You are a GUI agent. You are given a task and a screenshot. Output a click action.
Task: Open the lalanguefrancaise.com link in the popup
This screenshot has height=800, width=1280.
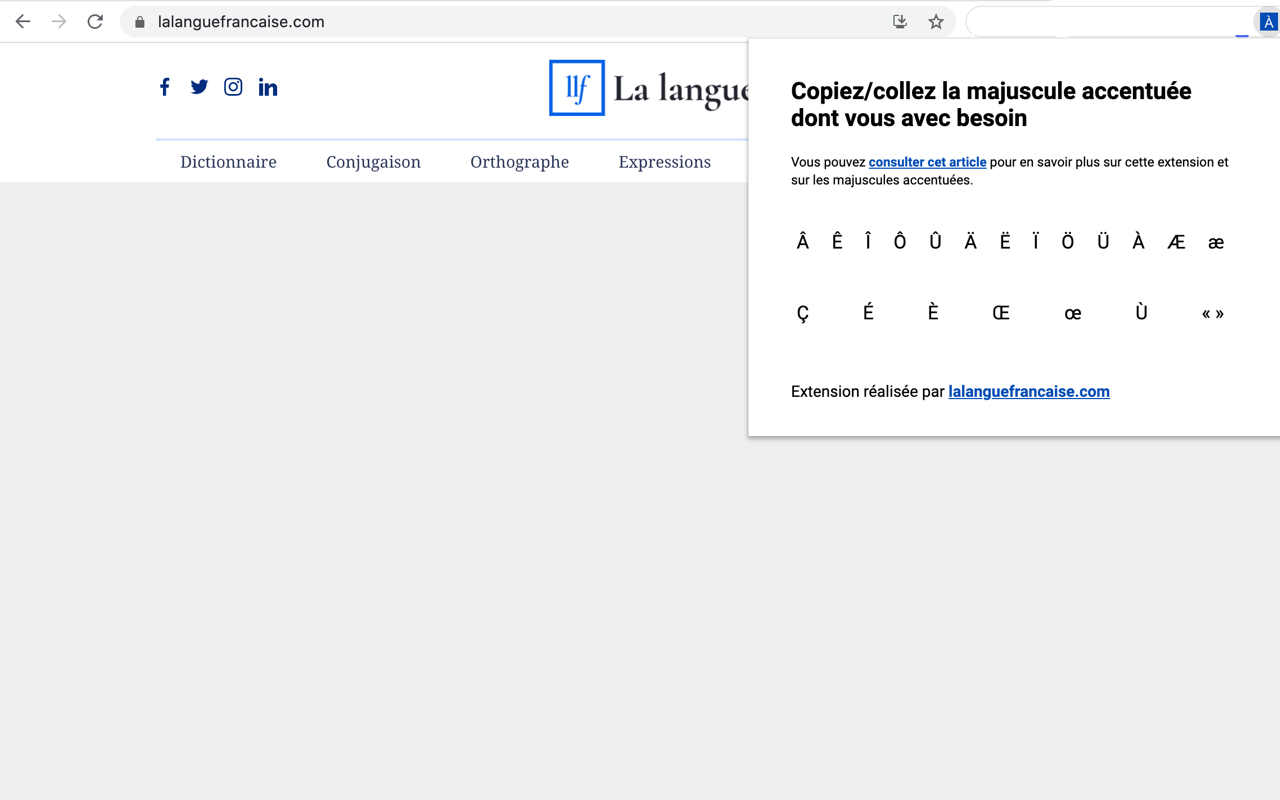[x=1029, y=391]
